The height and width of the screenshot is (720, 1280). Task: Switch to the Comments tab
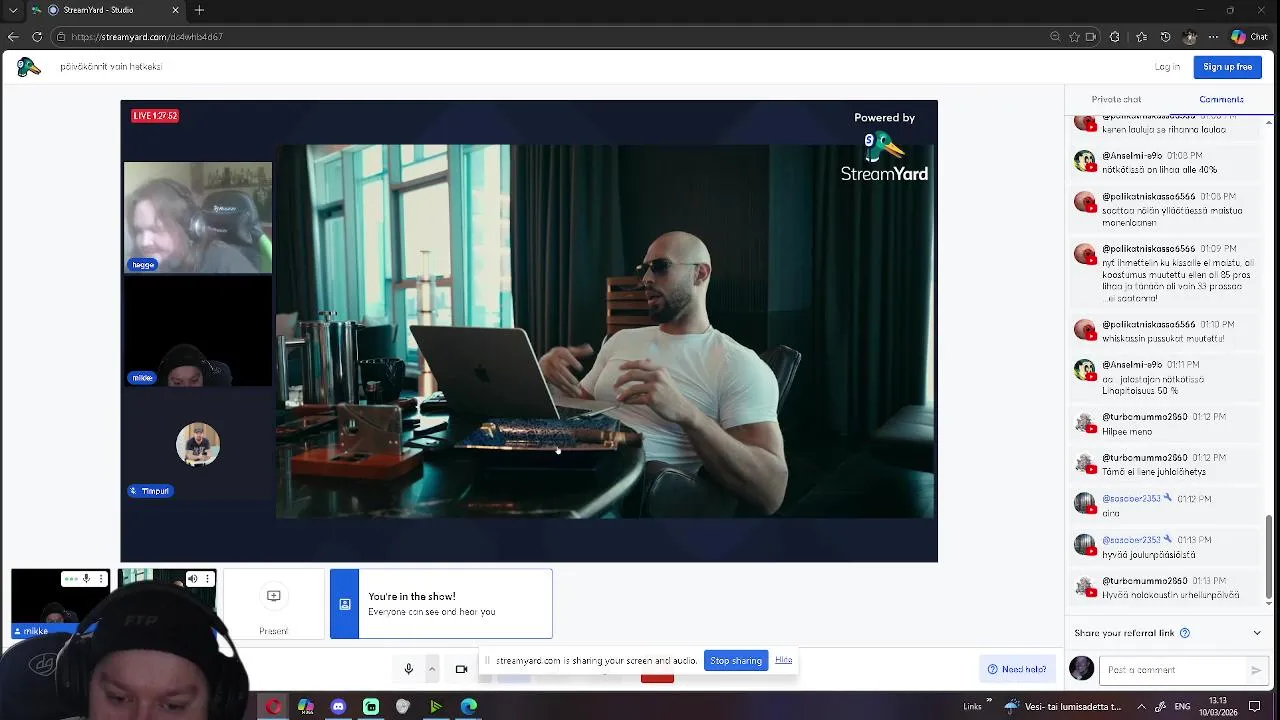point(1221,99)
